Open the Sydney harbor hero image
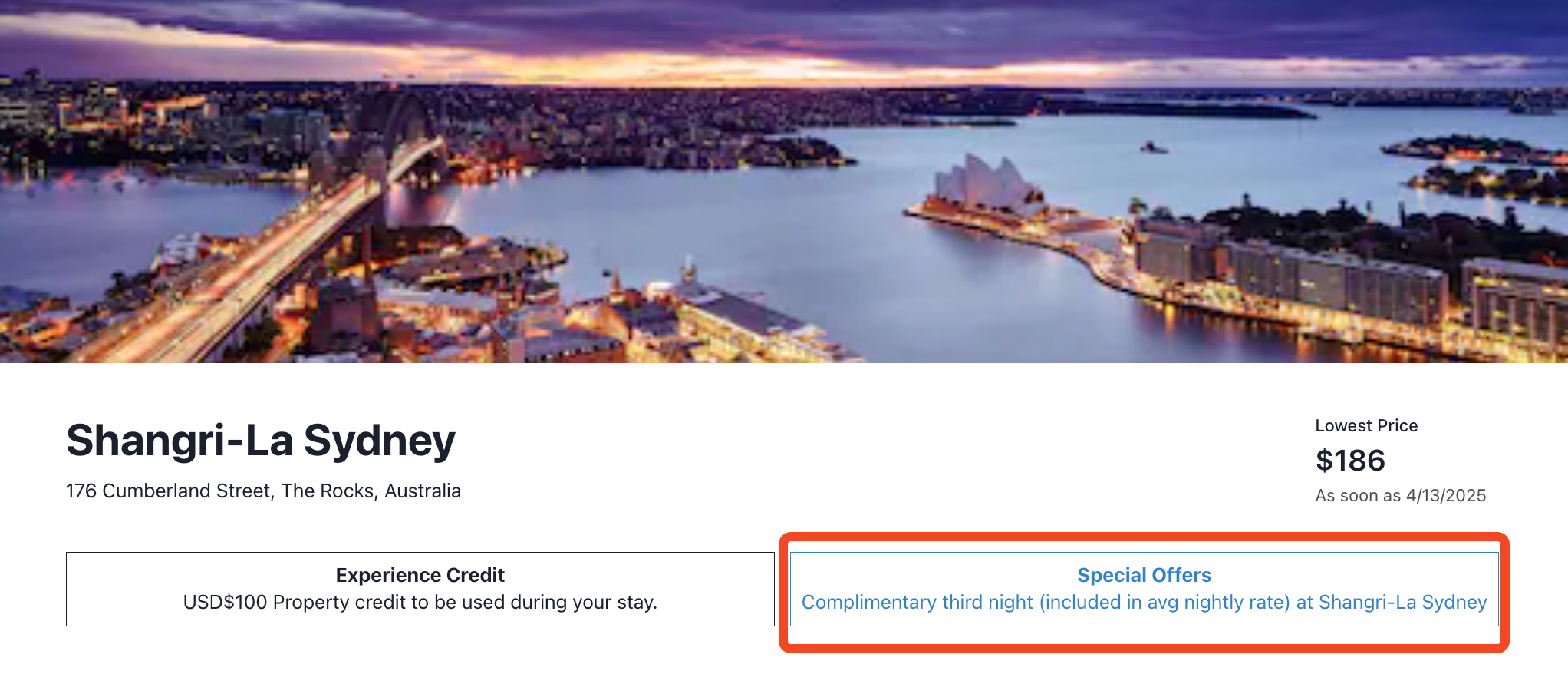 pos(784,180)
